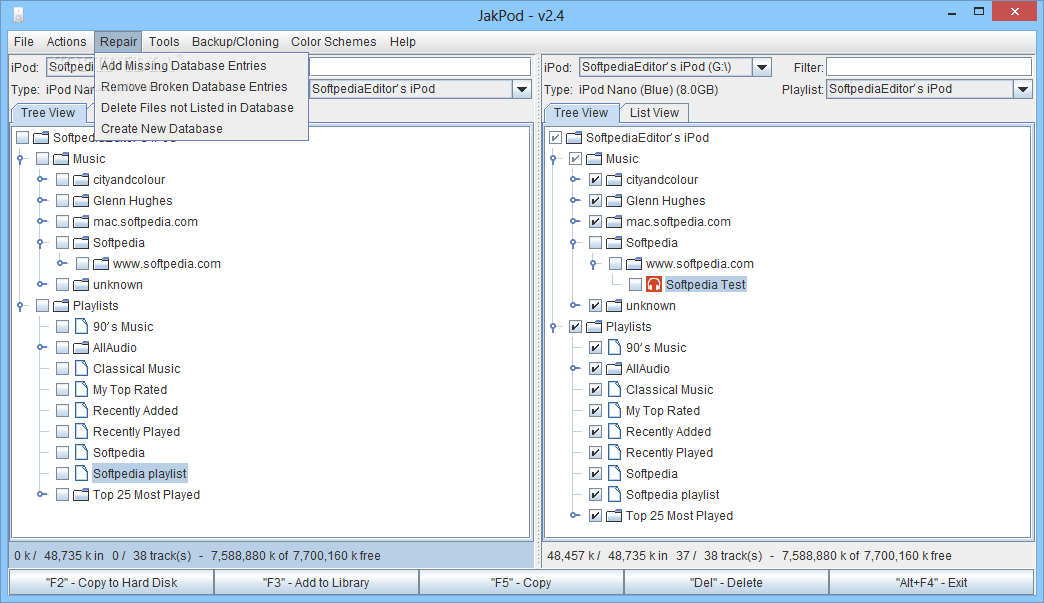This screenshot has width=1044, height=603.
Task: Check the Music checkbox in left tree
Action: [43, 159]
